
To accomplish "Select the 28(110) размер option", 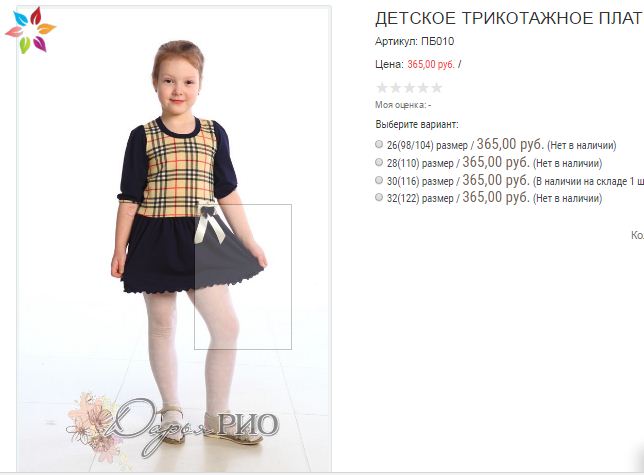I will 379,162.
